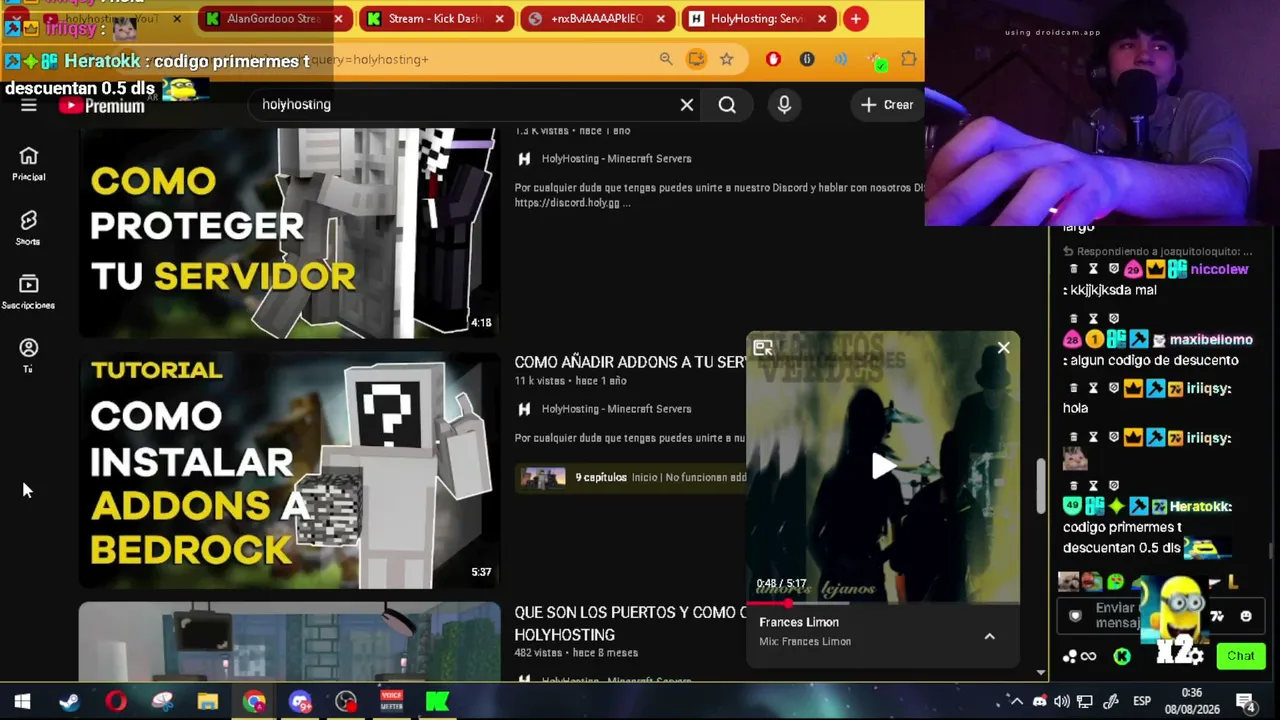Screen dimensions: 1280x720
Task: Open the discord.holy.gg description link
Action: pos(567,203)
